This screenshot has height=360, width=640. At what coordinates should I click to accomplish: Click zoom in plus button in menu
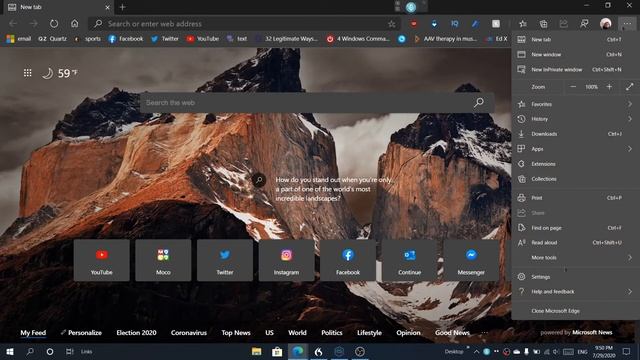coord(609,87)
